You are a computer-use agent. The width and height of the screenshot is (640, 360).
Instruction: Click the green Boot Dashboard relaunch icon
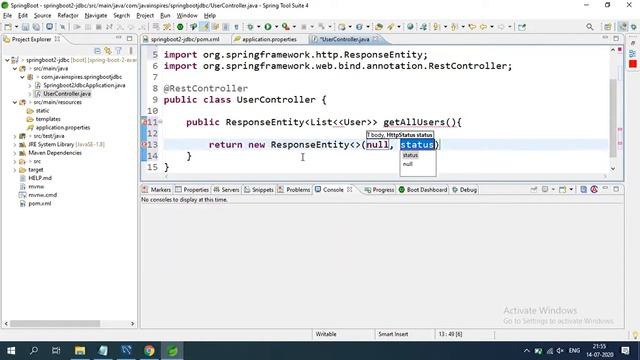pyautogui.click(x=180, y=27)
